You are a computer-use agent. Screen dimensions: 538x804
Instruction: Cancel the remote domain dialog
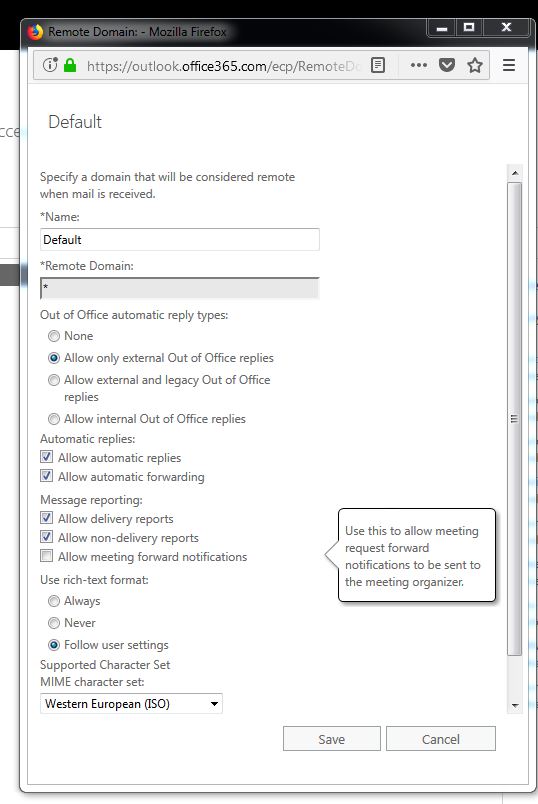point(441,739)
